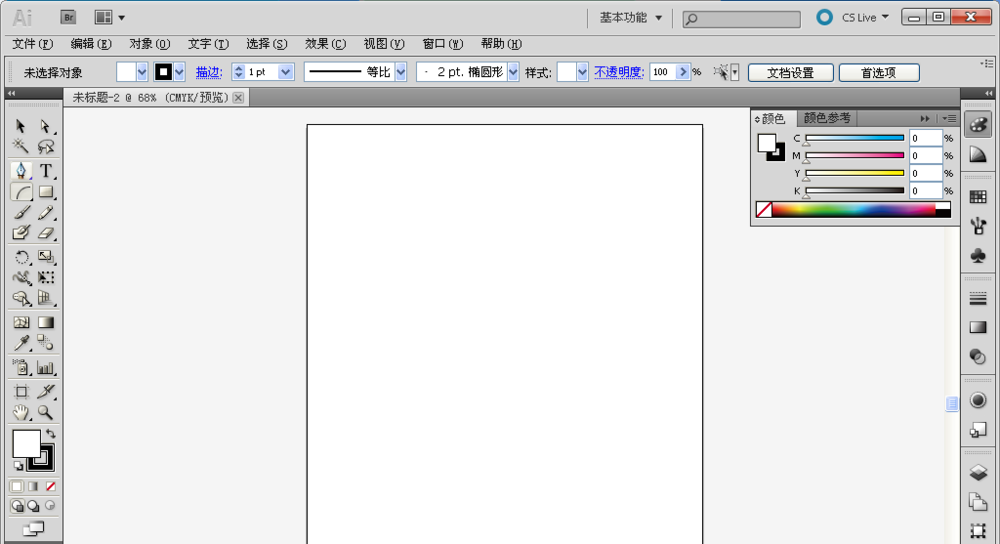
Task: Select the Perspective Grid tool
Action: pyautogui.click(x=45, y=298)
